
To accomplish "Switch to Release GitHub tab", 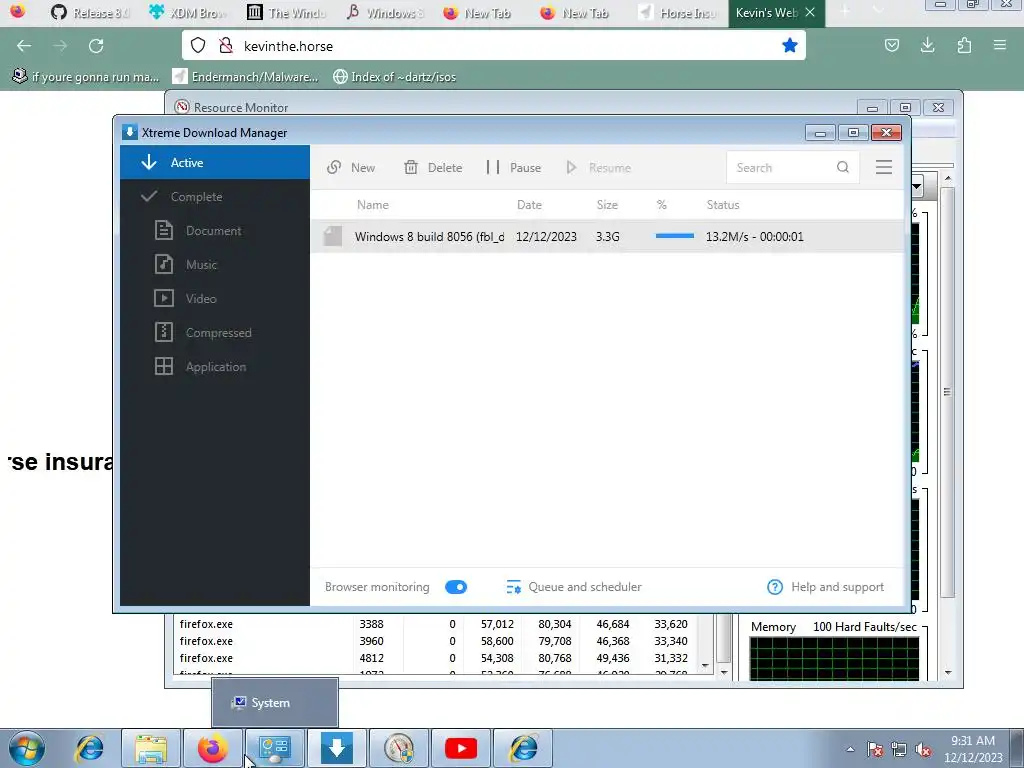I will point(90,12).
